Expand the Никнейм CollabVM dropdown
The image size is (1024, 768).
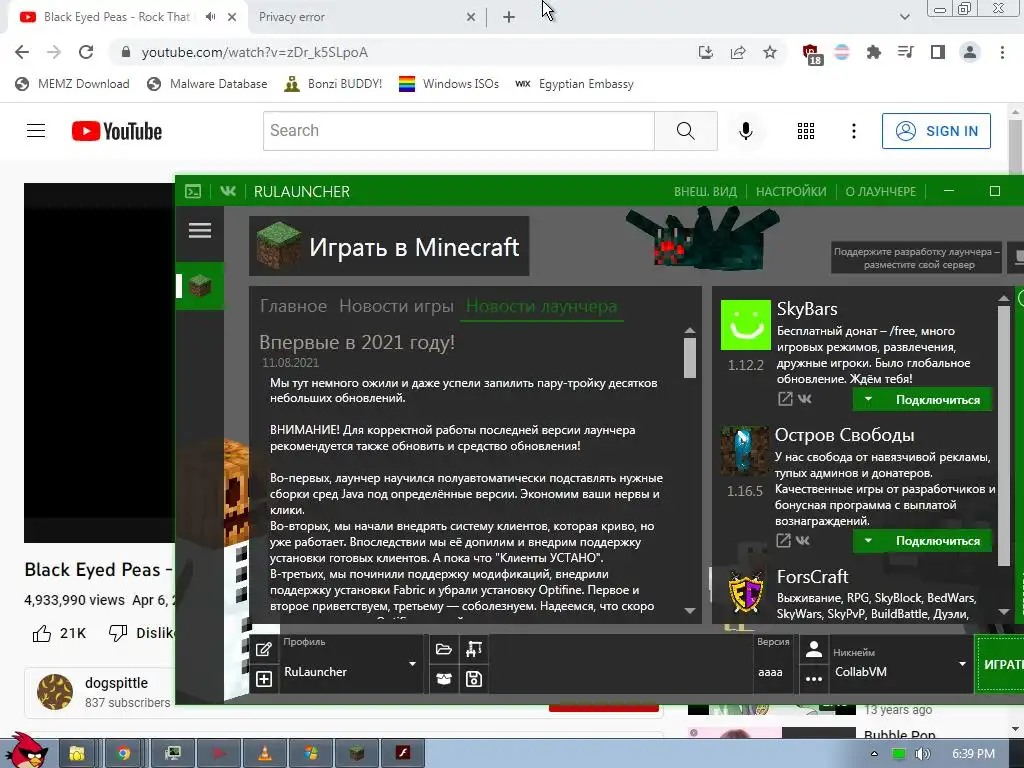click(x=962, y=664)
